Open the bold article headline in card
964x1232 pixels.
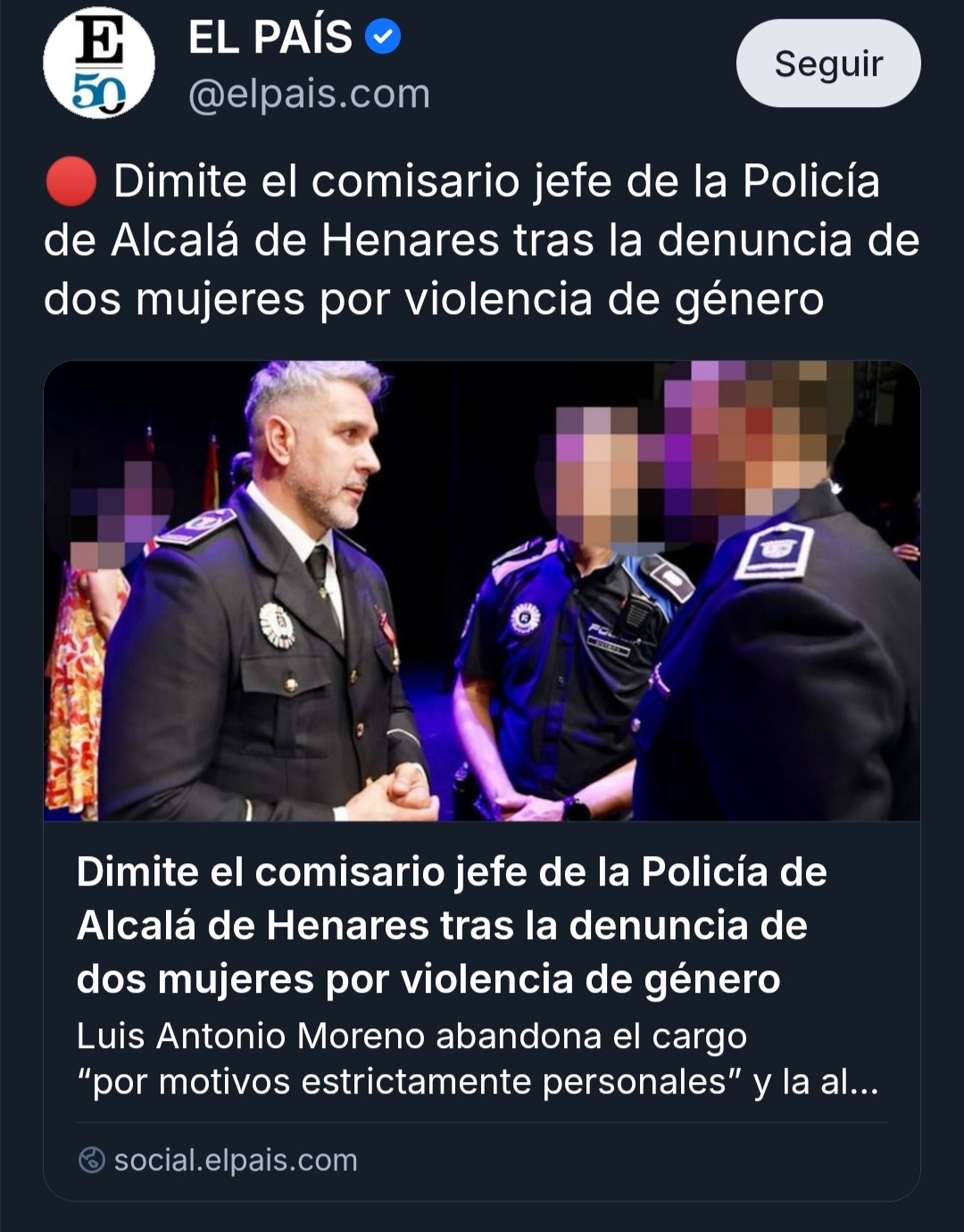click(452, 925)
